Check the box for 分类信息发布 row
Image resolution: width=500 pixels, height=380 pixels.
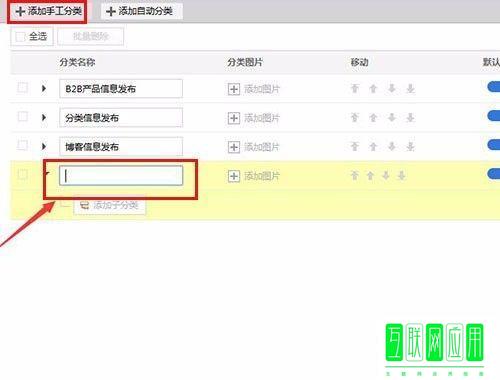(x=22, y=117)
